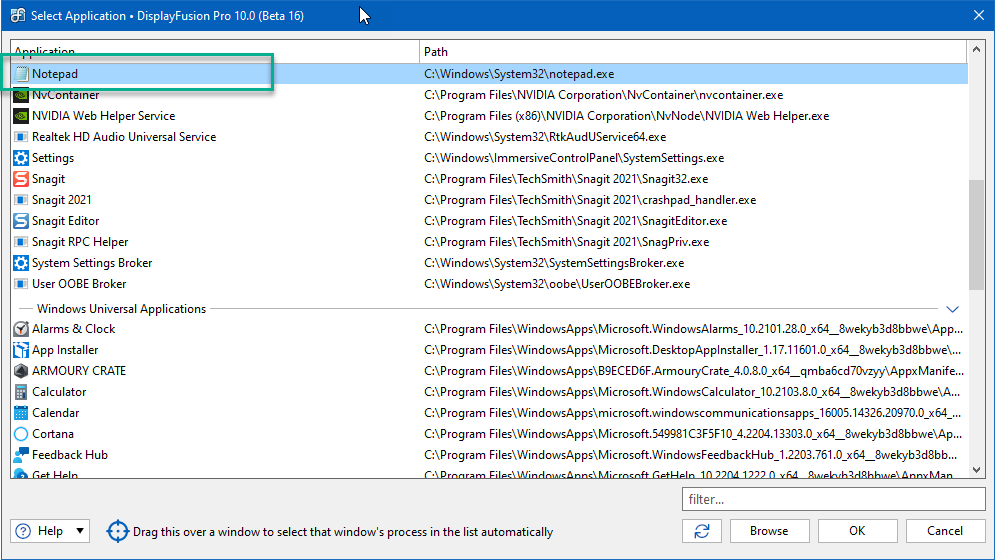The image size is (995, 560).
Task: Sort by the Path column header
Action: pyautogui.click(x=693, y=51)
